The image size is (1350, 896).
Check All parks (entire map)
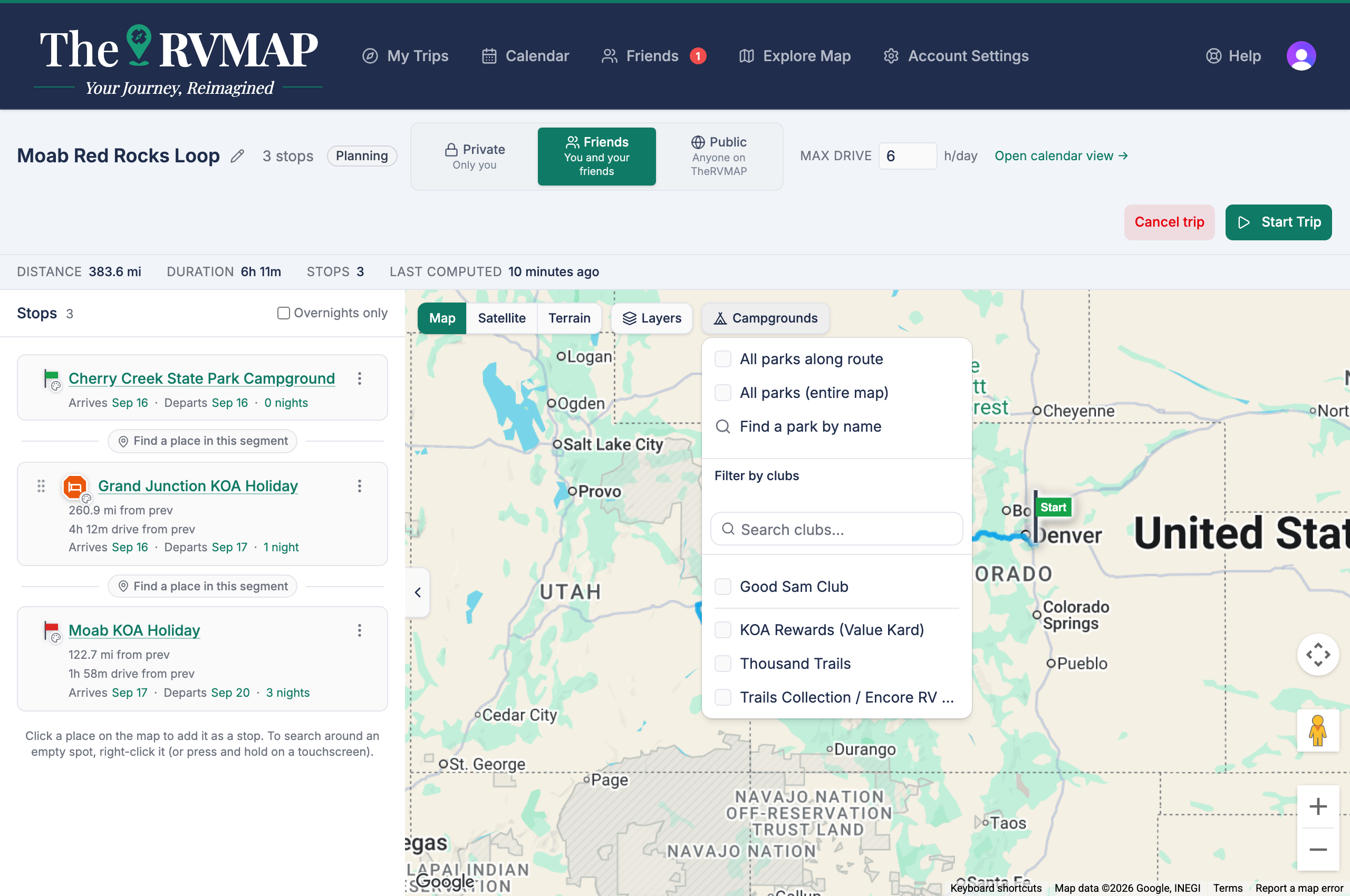[723, 393]
